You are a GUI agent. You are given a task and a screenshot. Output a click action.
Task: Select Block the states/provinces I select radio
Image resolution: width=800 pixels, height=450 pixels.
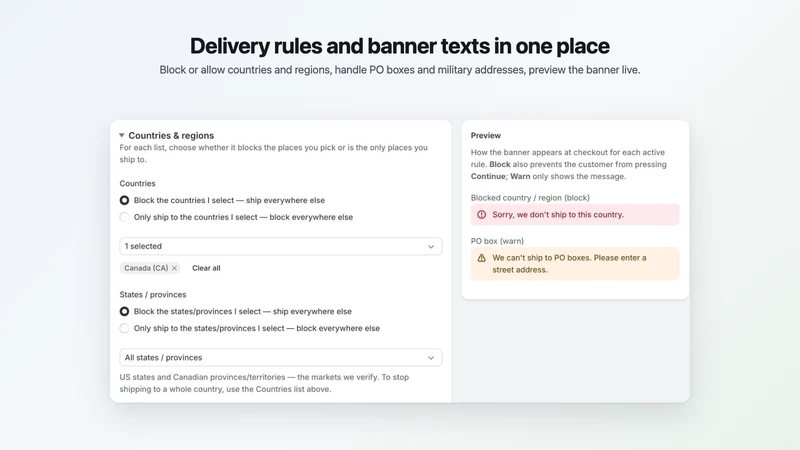pos(124,312)
